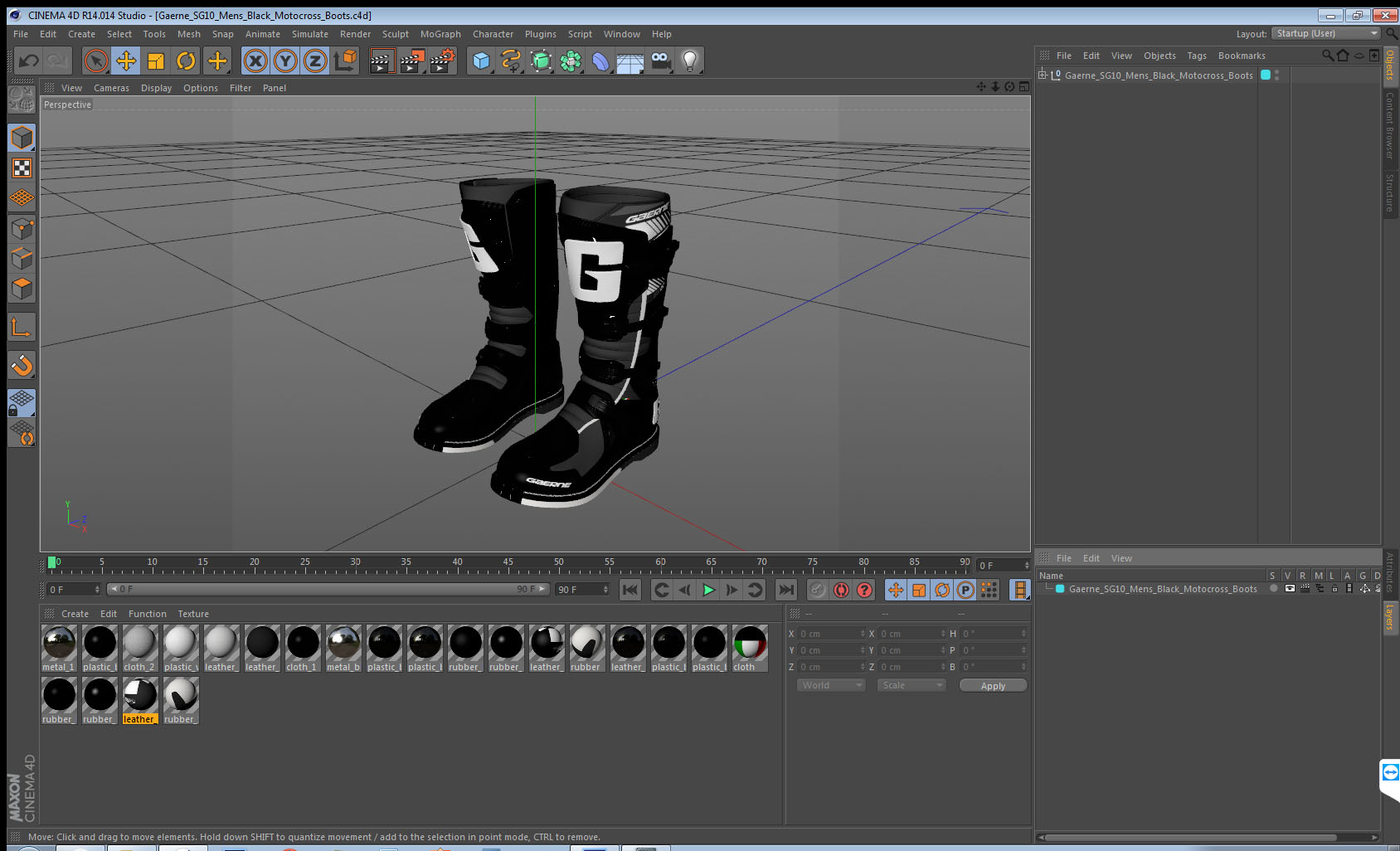Toggle Z axis lock
Viewport: 1400px width, 851px height.
315,61
